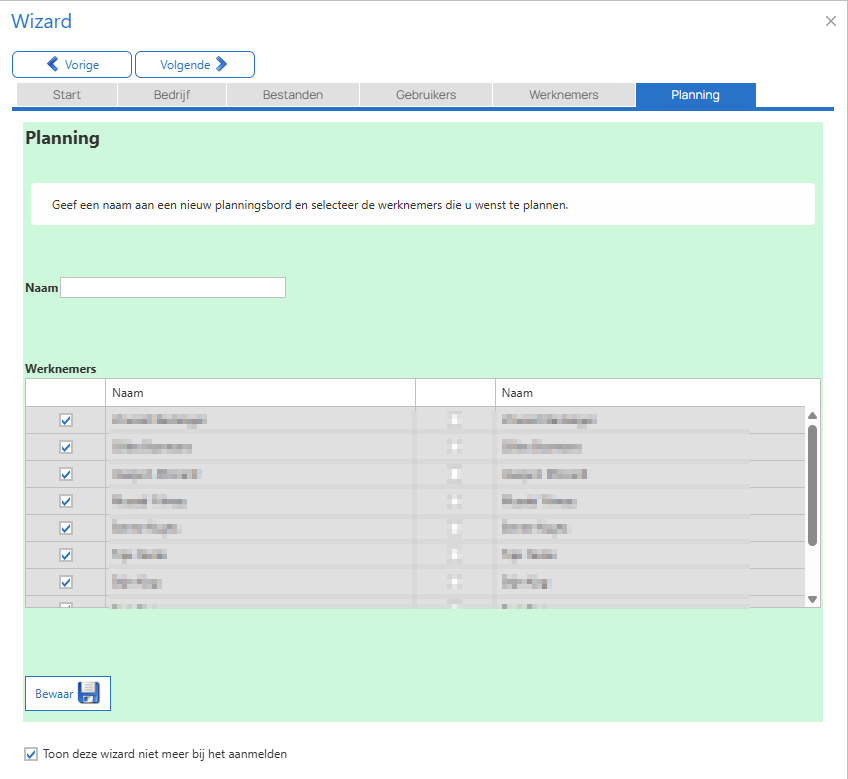The image size is (848, 779).
Task: Toggle 'Toon deze wizard niet meer' checkbox
Action: pos(31,754)
